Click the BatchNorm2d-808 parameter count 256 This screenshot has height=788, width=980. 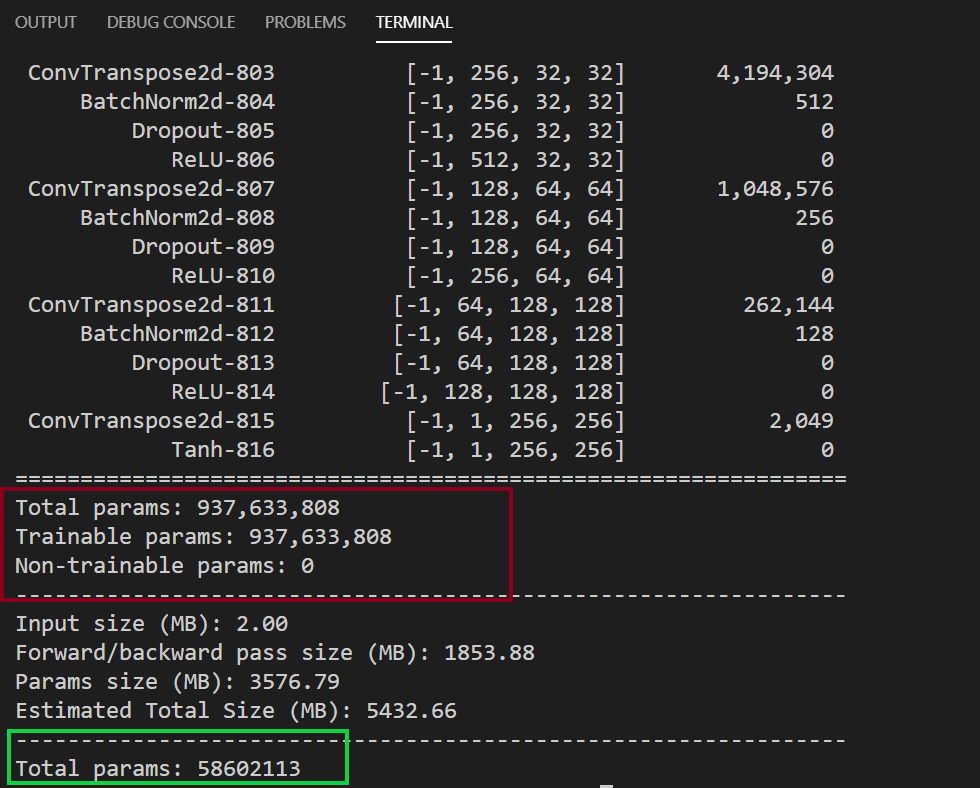(814, 218)
